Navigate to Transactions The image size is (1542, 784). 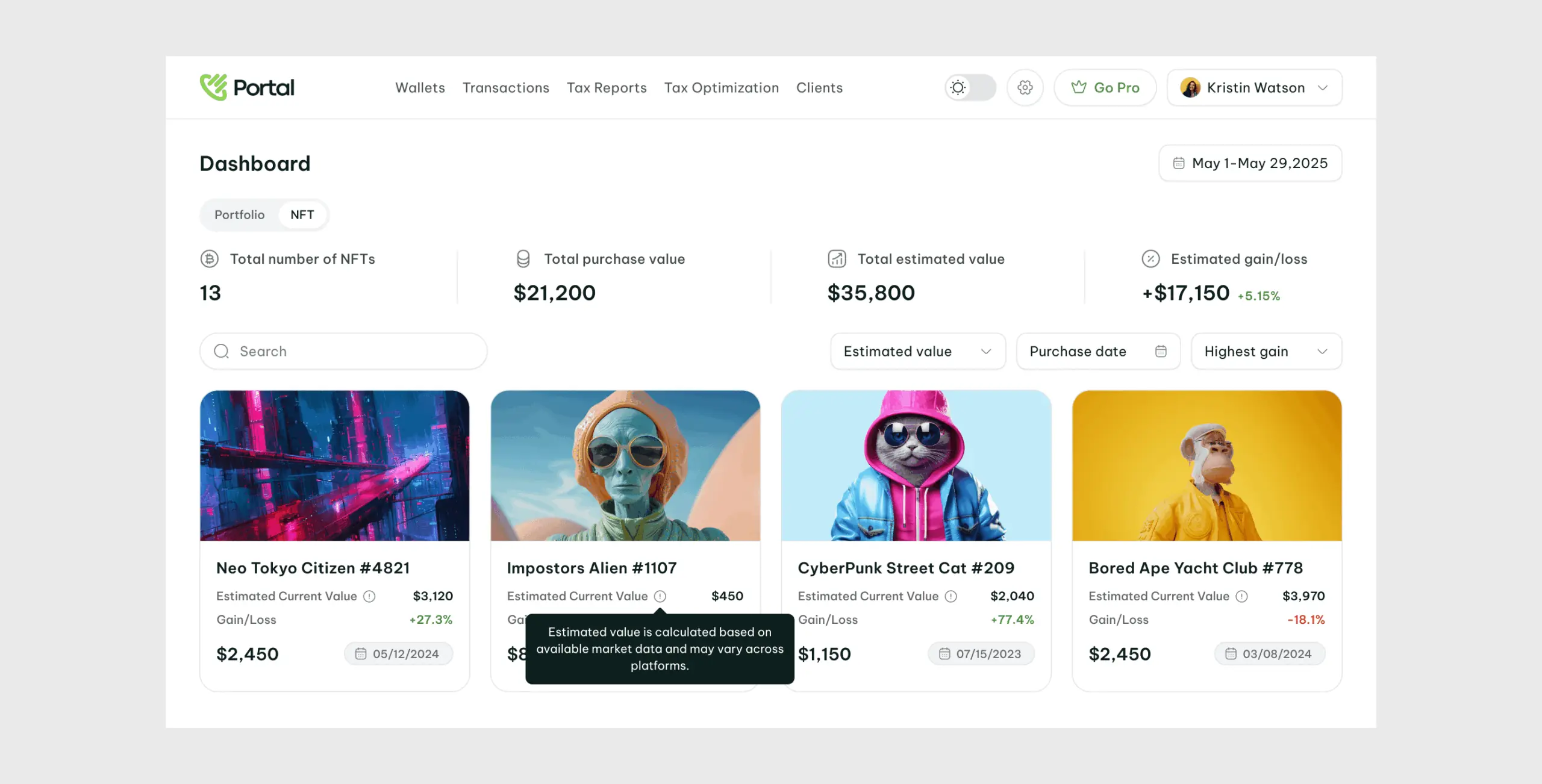point(506,87)
